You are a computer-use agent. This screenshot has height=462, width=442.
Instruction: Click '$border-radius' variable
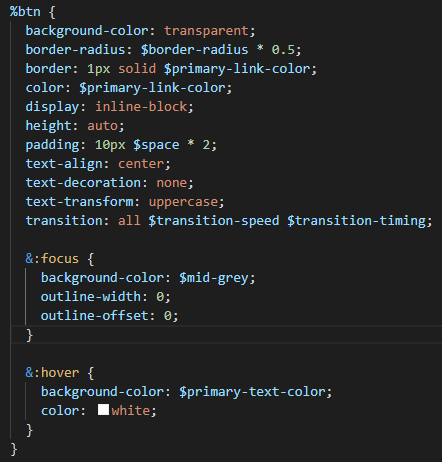(x=195, y=50)
